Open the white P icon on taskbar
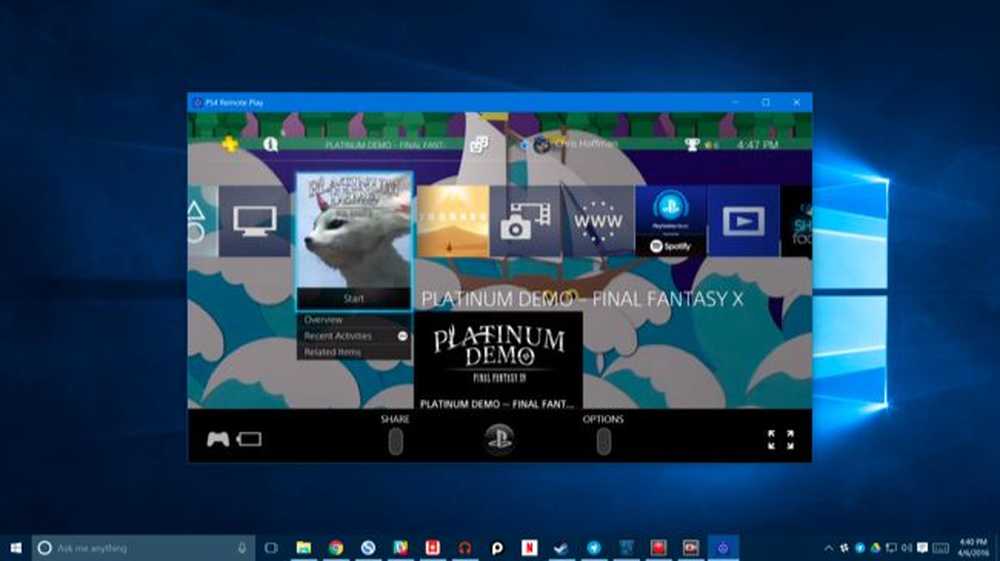Screen dimensions: 1000x561 [497, 548]
